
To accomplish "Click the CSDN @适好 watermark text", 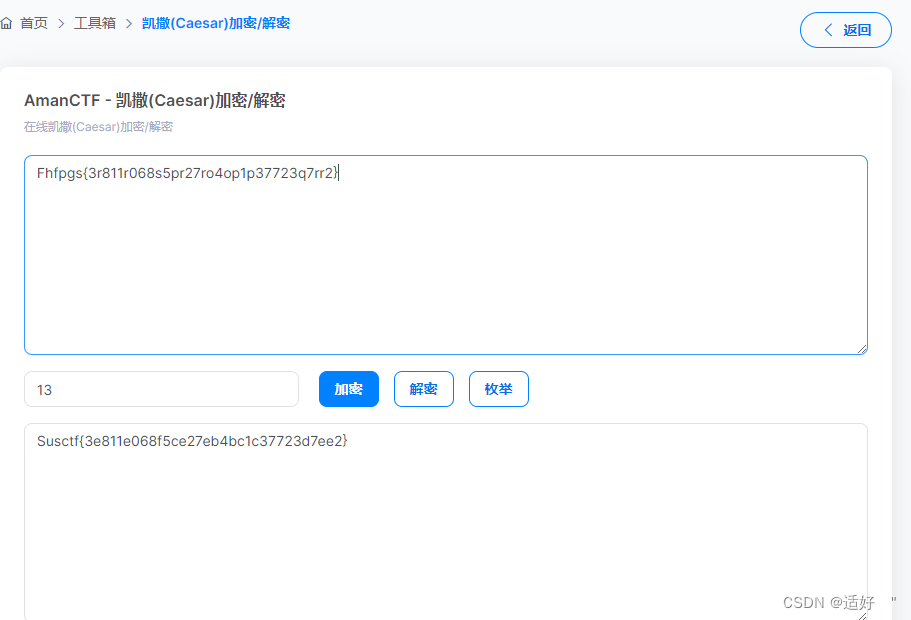I will pos(831,602).
